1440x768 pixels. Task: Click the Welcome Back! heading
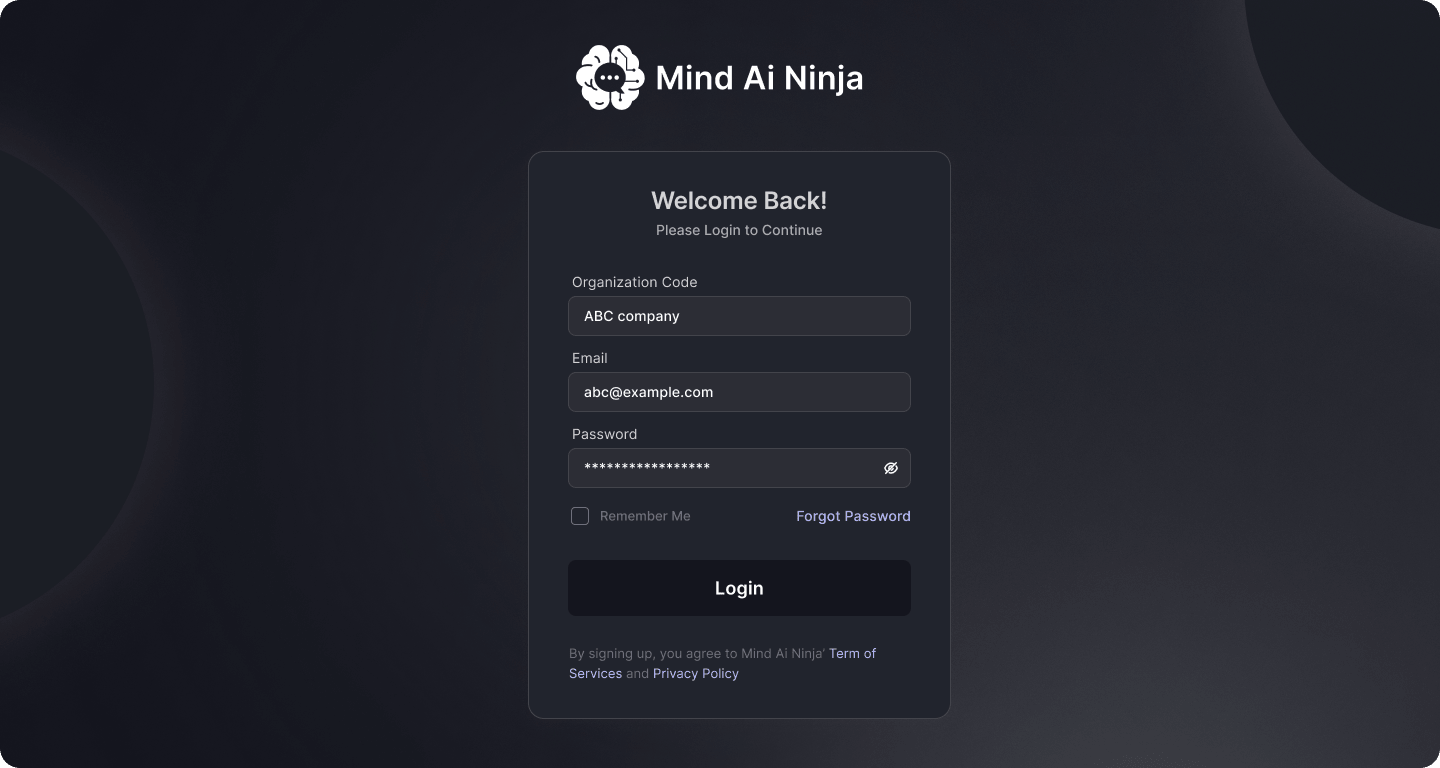739,200
